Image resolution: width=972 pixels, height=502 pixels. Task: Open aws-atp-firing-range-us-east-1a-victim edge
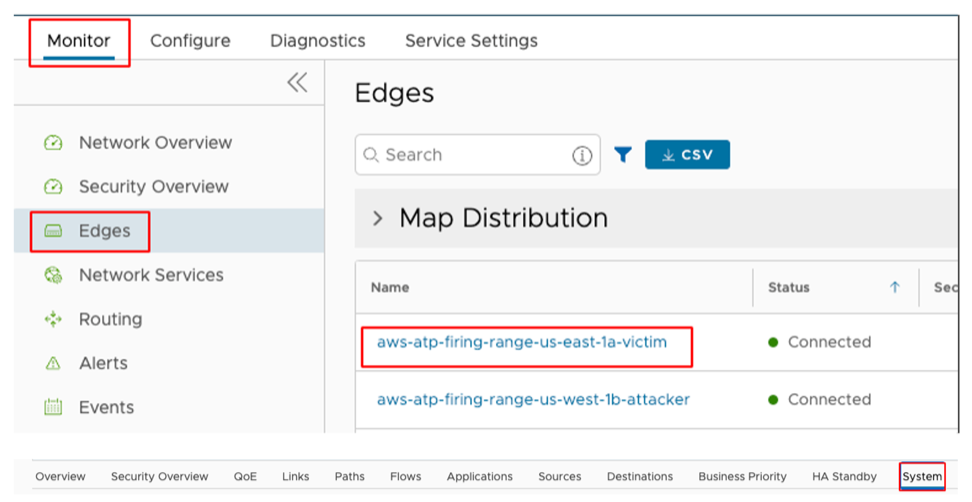pyautogui.click(x=521, y=342)
